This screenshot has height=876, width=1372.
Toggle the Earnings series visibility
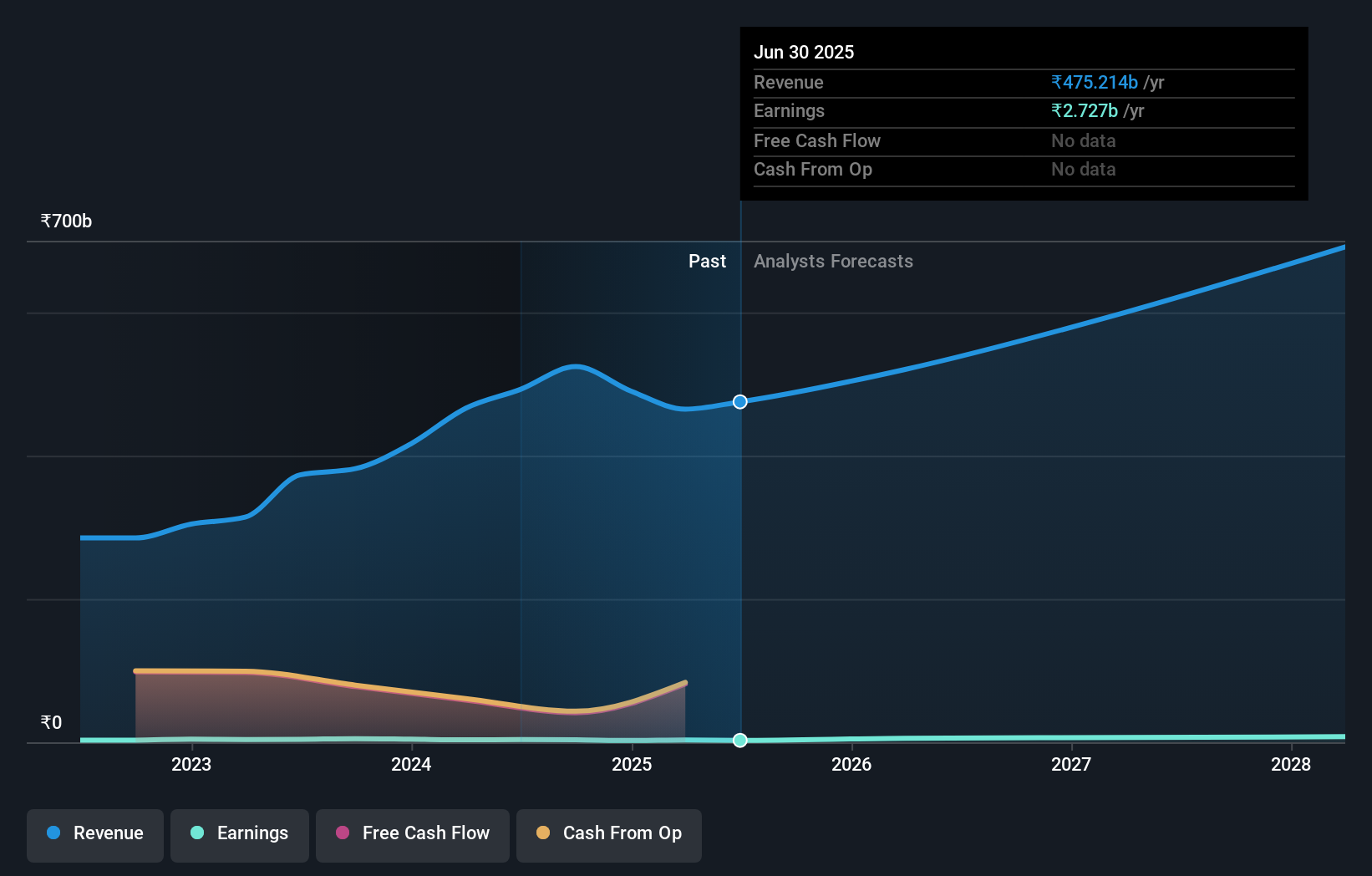[x=240, y=834]
